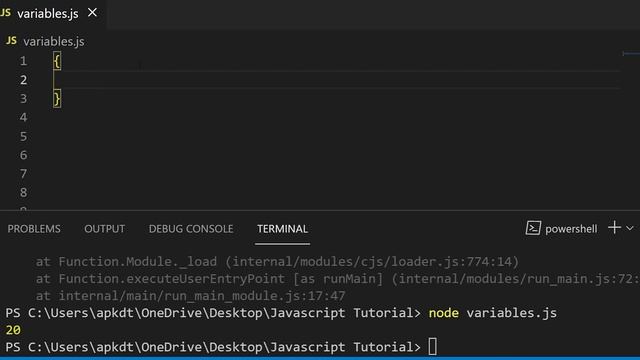Click line number 1 in gutter

tap(23, 61)
